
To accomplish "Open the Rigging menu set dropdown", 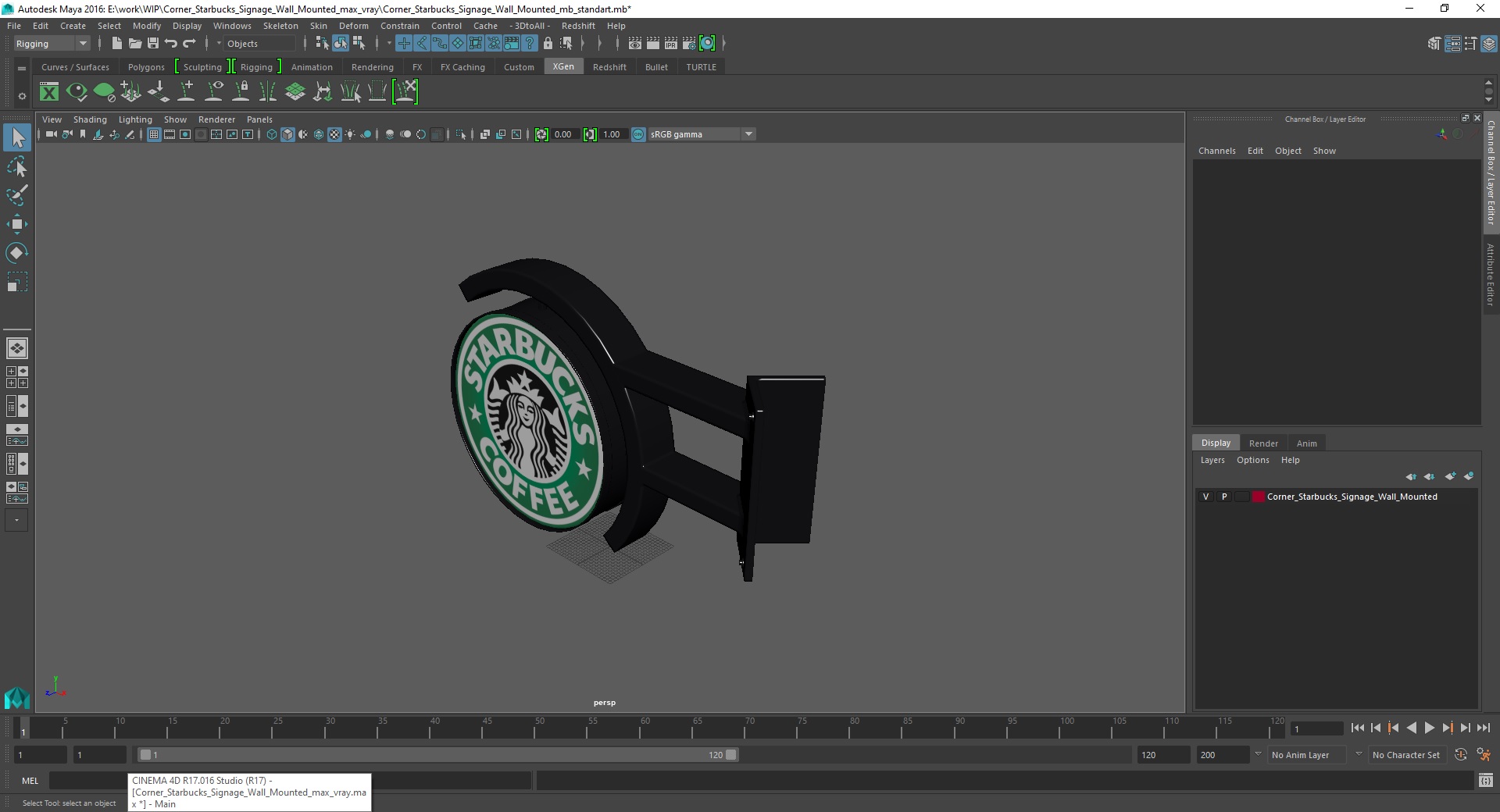I will 52,44.
